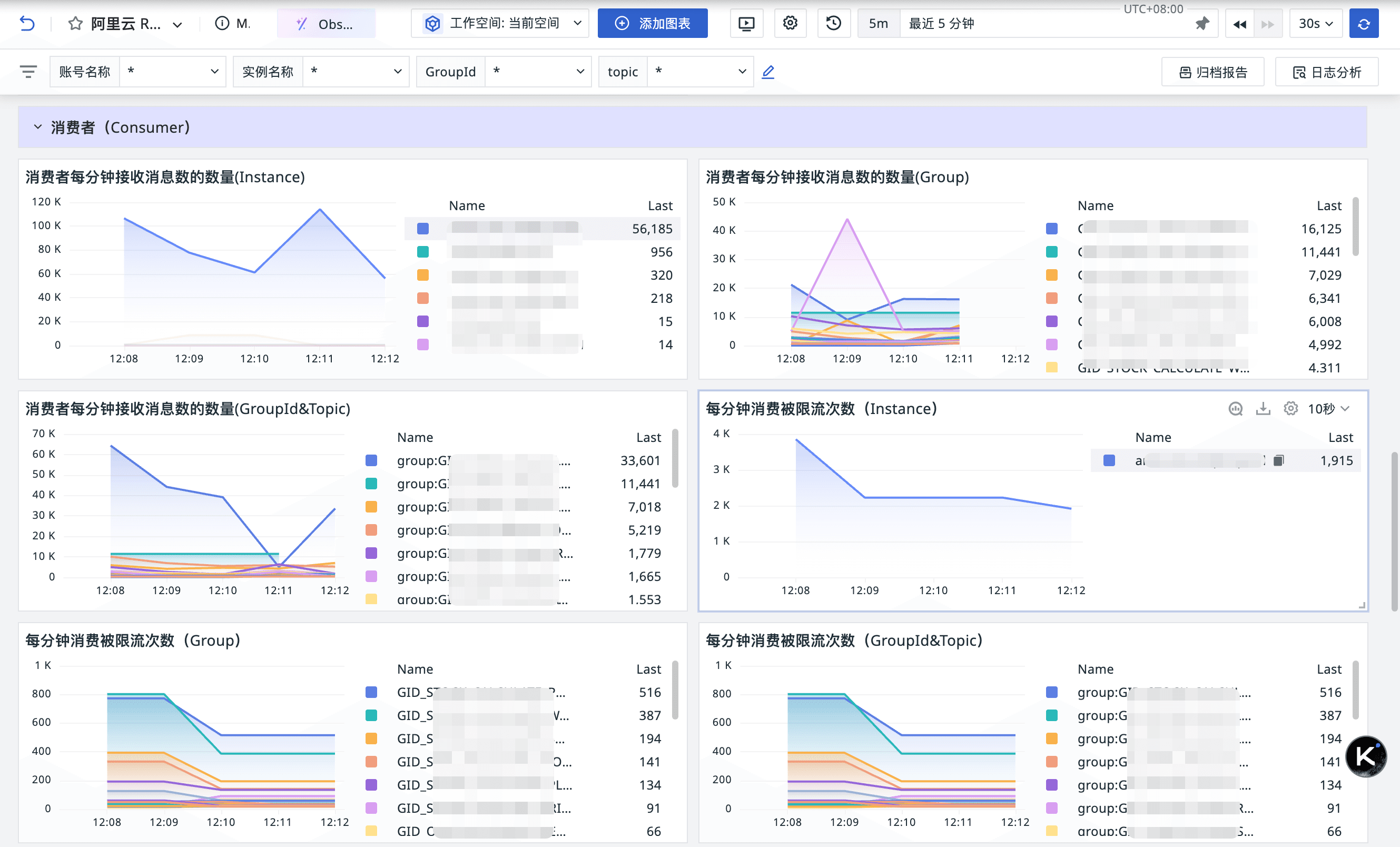Click the purple swatch for 33,601 series

(371, 460)
